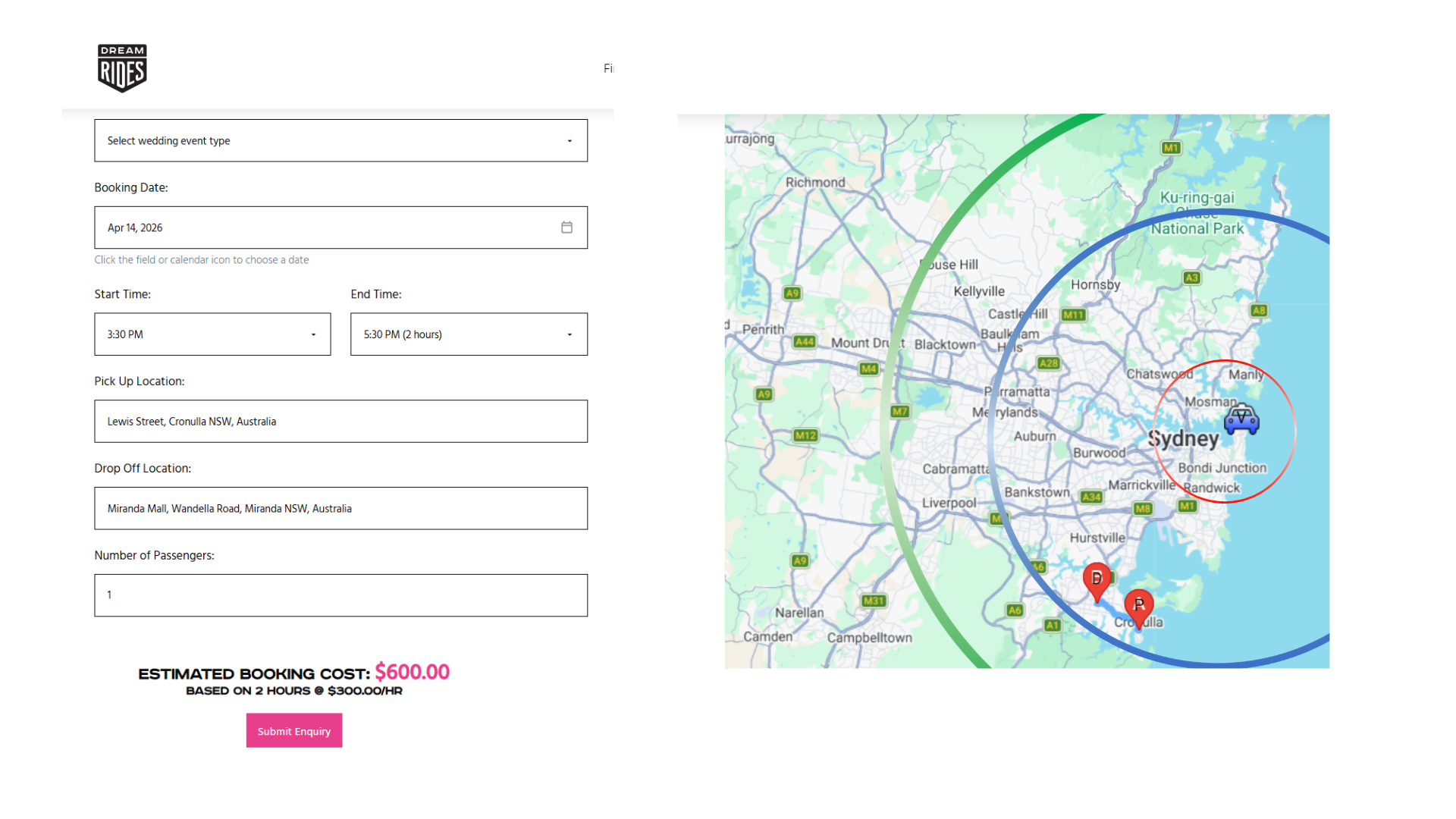Click the M31 road shield near Campbelltown
Image resolution: width=1456 pixels, height=819 pixels.
[874, 601]
